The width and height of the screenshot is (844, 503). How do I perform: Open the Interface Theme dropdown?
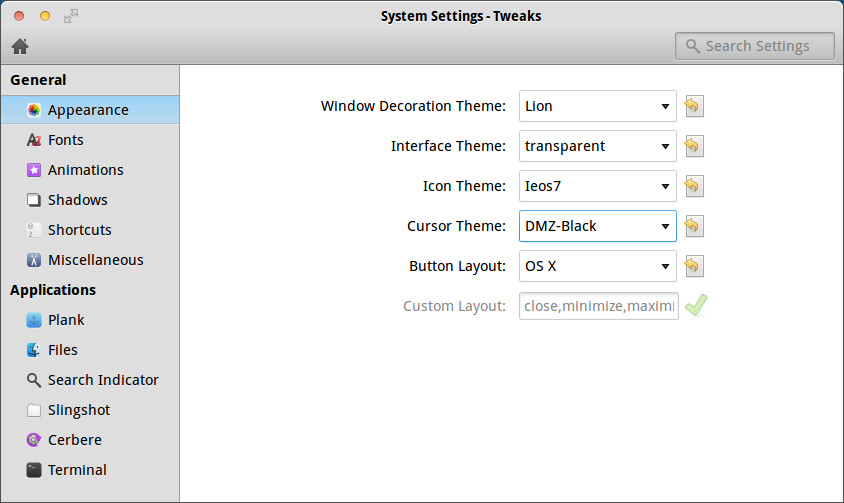[597, 146]
